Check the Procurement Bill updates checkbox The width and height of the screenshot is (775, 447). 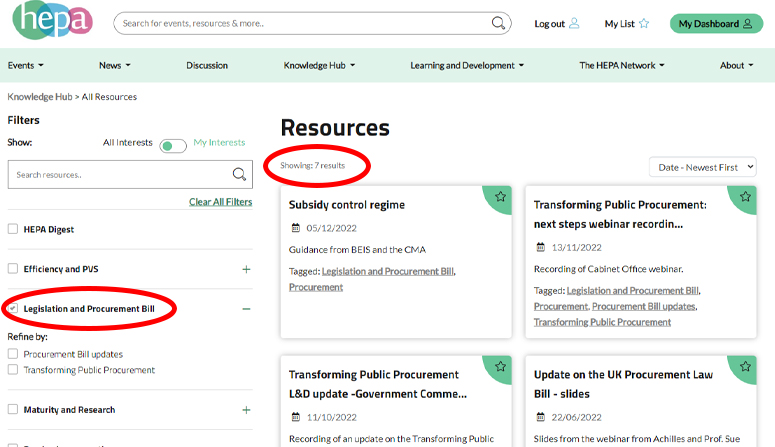[x=13, y=354]
